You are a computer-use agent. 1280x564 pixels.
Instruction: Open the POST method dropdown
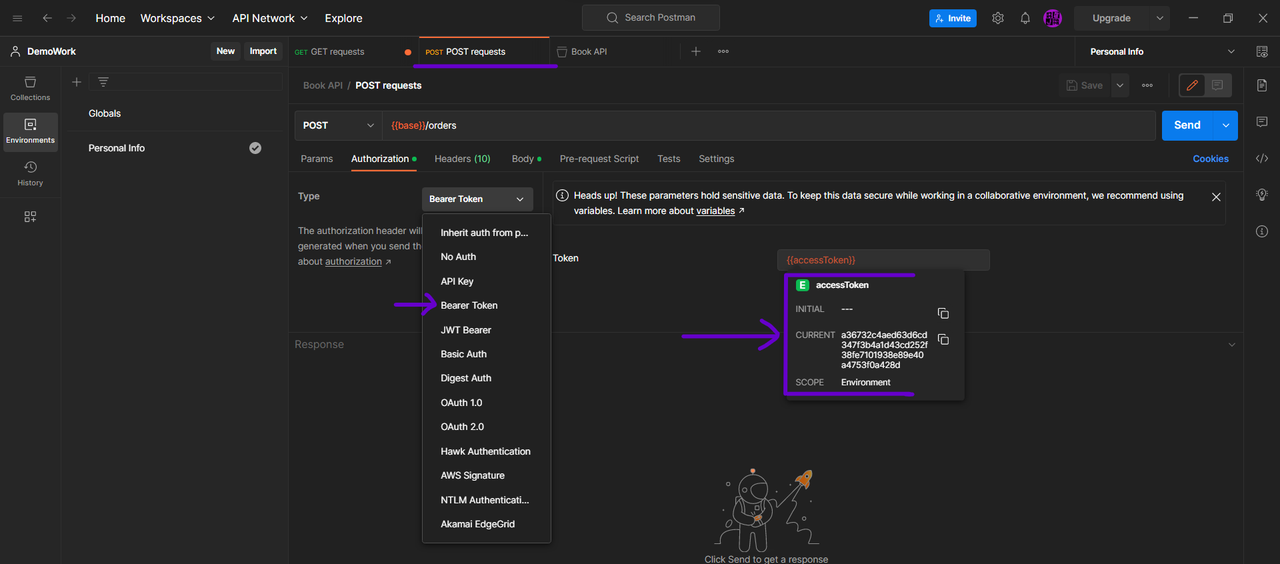338,125
